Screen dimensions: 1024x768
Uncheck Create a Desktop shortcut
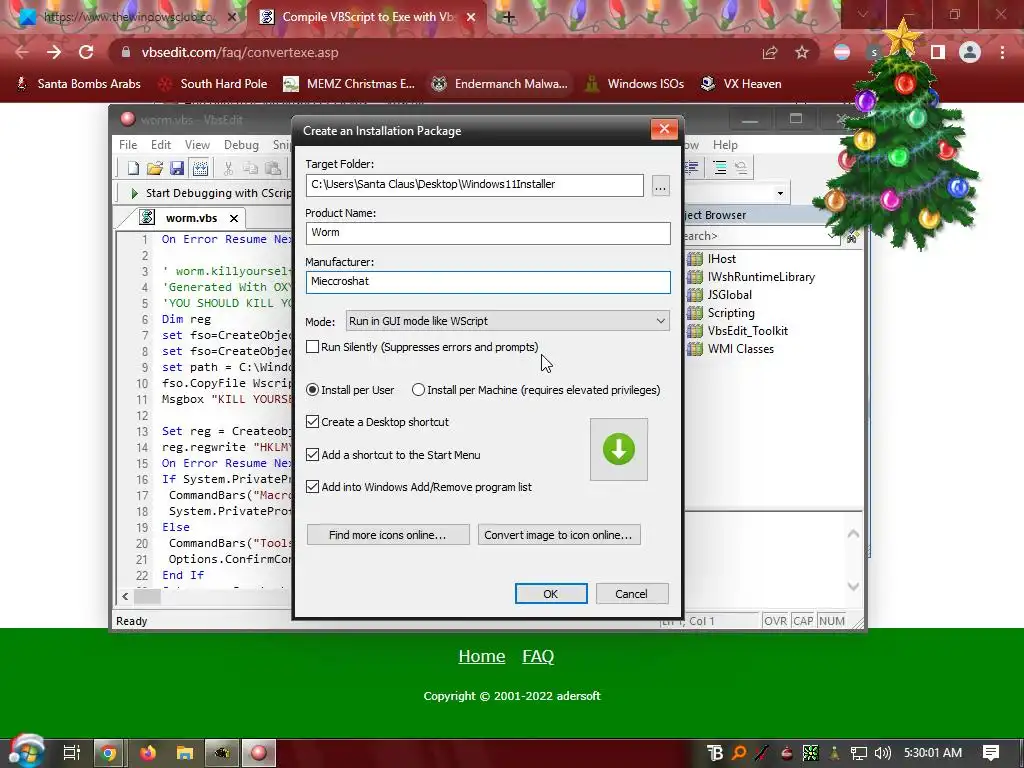(312, 422)
